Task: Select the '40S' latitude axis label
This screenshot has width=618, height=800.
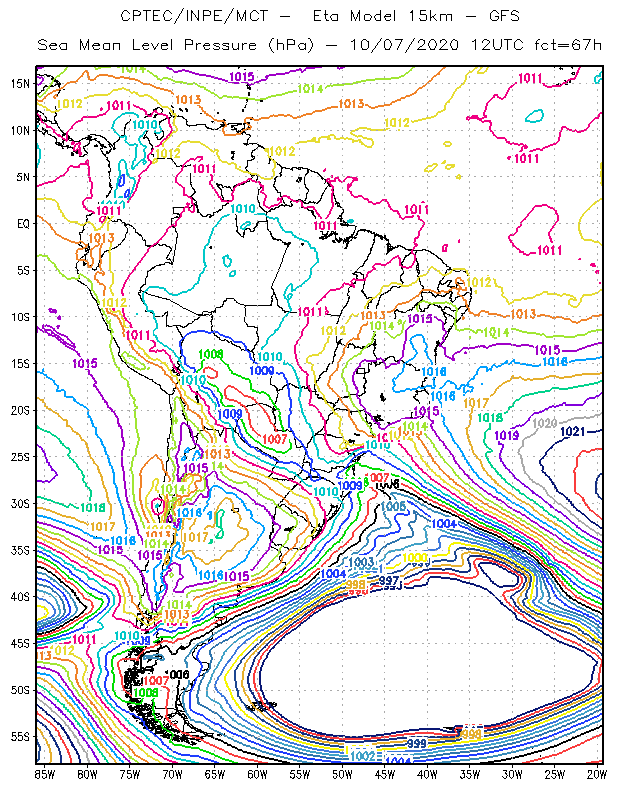Action: [x=20, y=597]
